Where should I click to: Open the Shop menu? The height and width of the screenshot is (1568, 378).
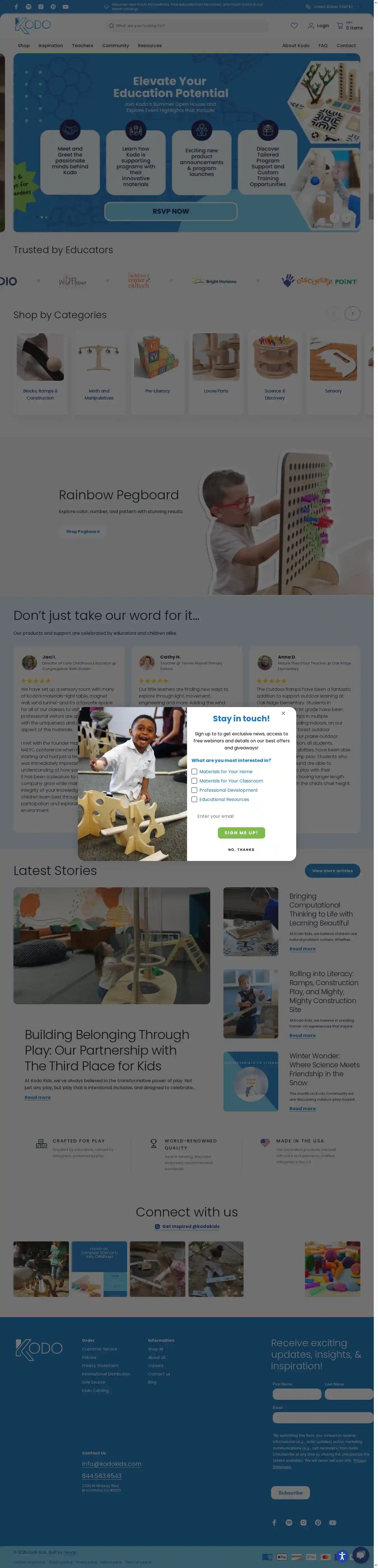tap(24, 46)
